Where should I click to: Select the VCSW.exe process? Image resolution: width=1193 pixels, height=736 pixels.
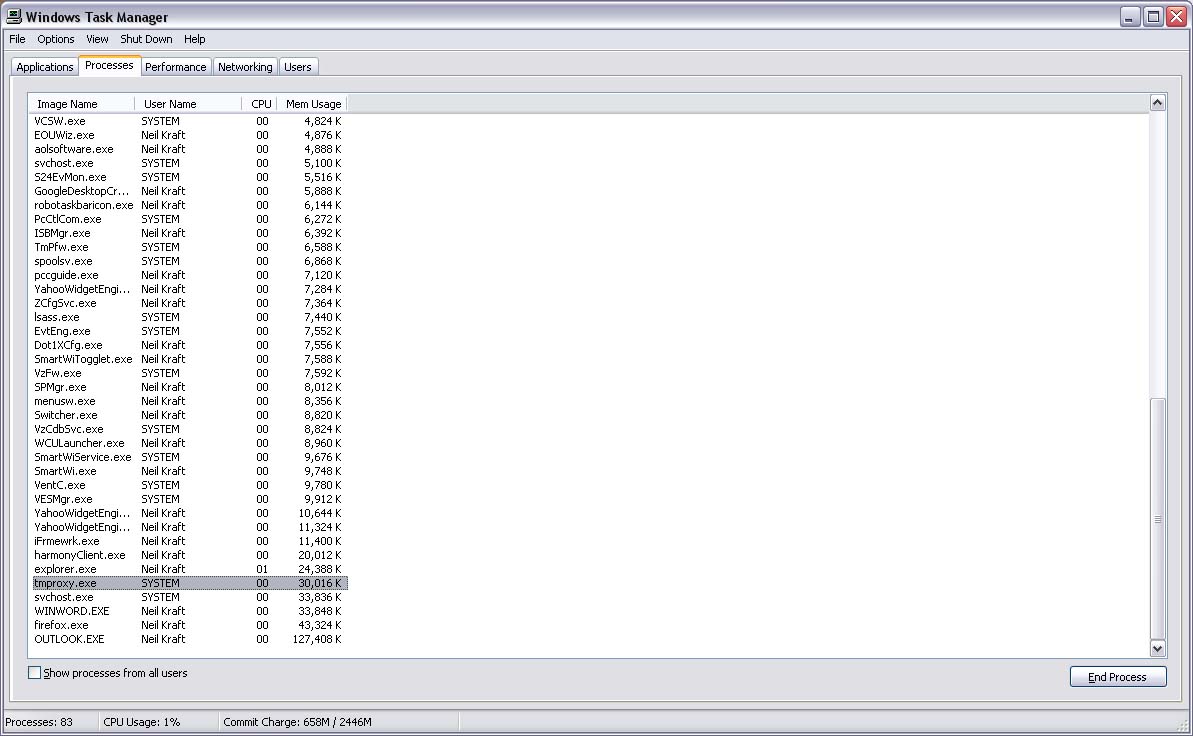click(x=190, y=121)
